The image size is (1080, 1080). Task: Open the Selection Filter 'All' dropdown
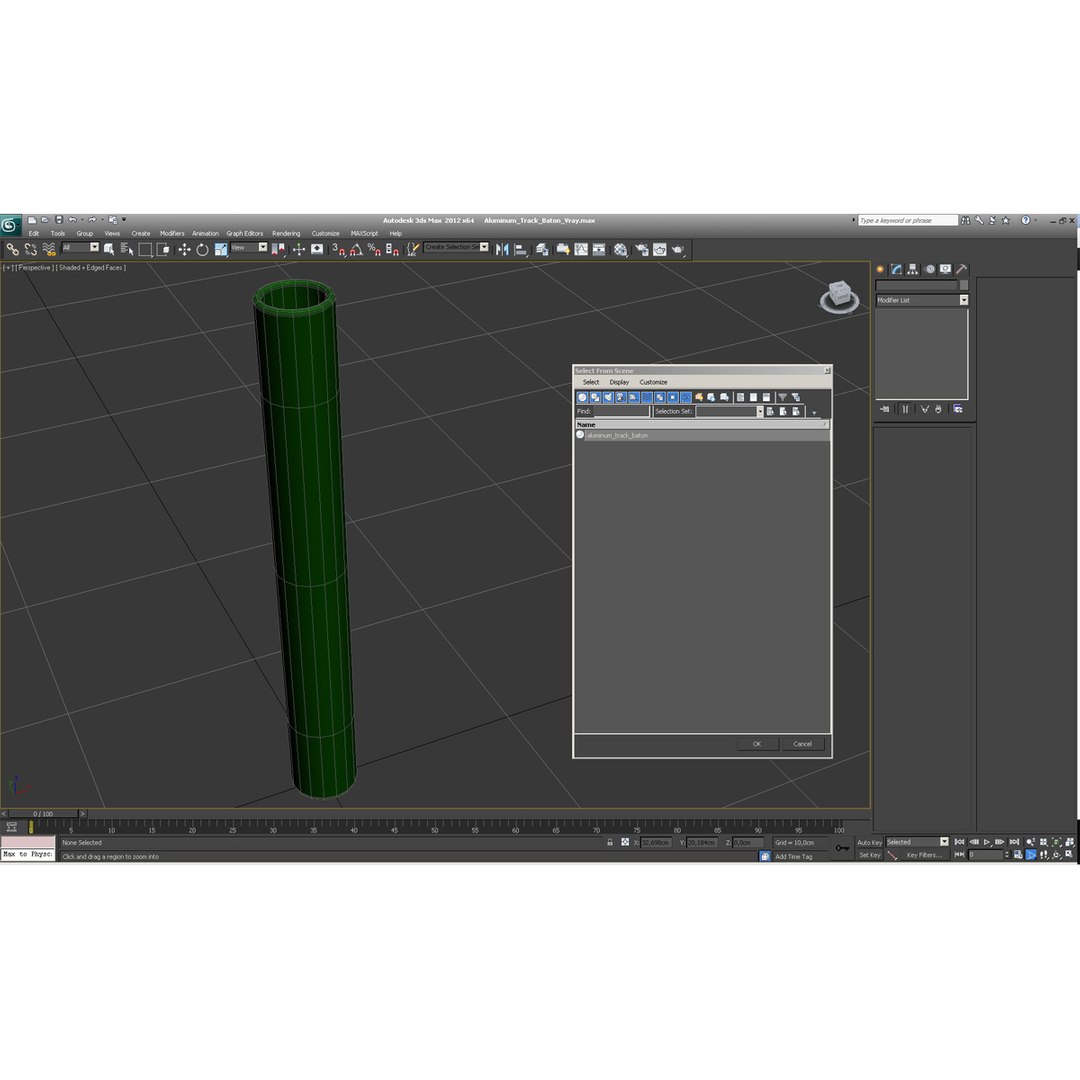(80, 247)
